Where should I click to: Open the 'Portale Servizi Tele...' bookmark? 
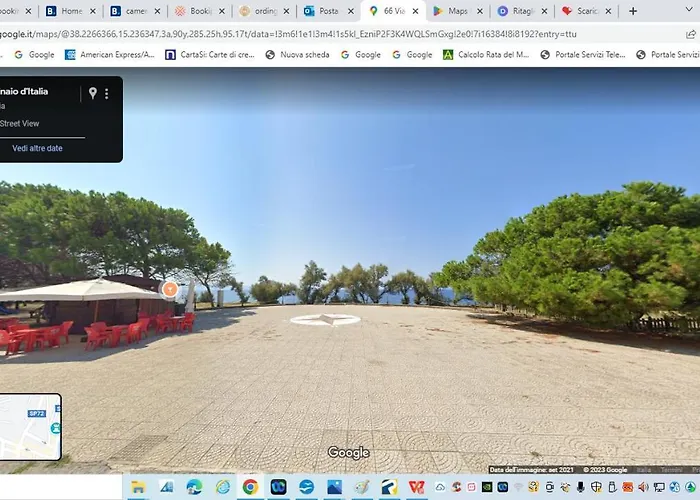point(583,54)
